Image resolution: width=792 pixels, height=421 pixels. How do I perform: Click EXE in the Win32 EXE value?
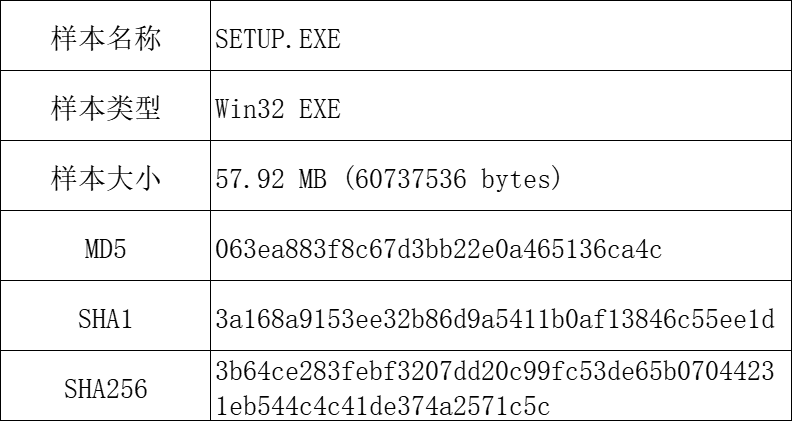point(320,108)
